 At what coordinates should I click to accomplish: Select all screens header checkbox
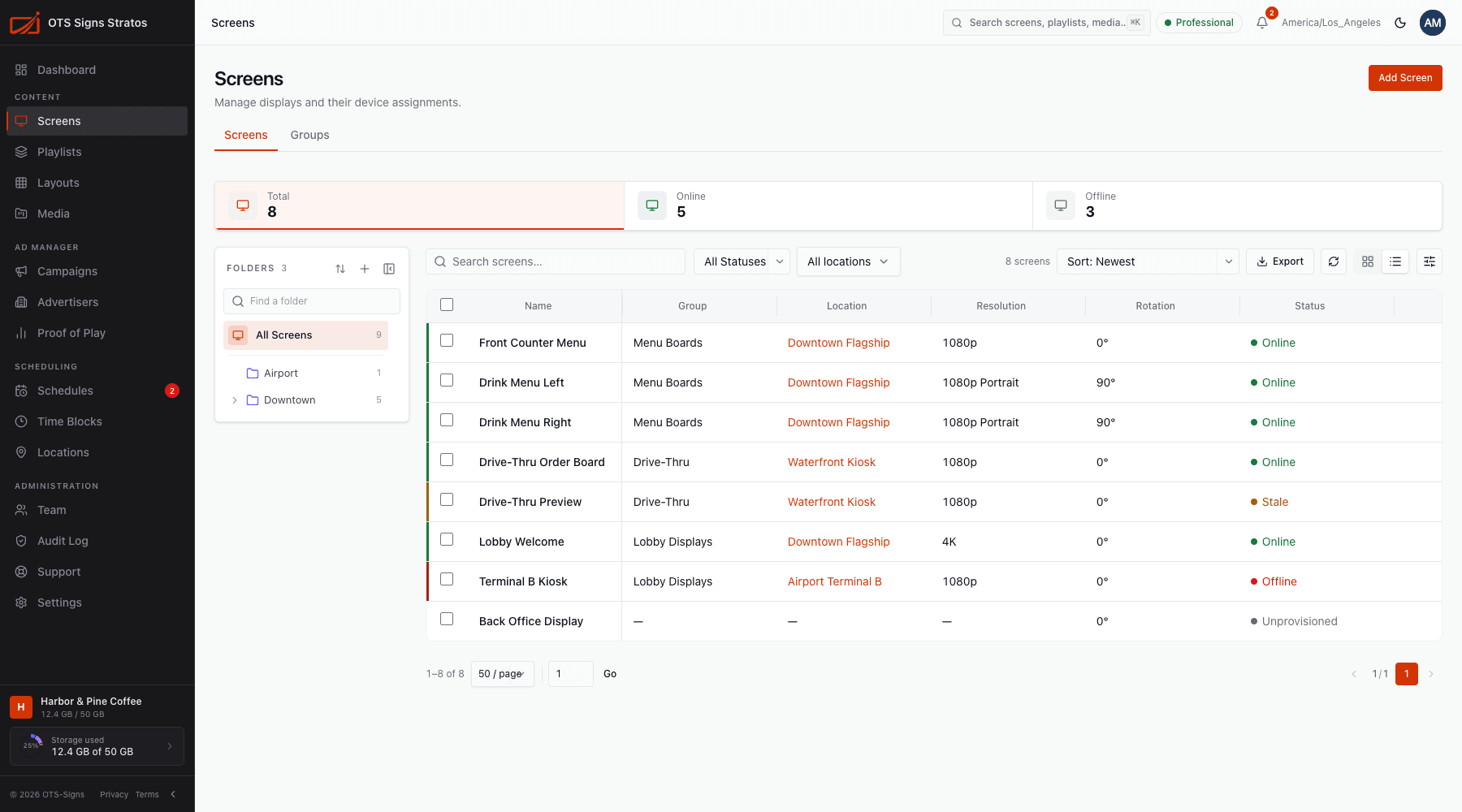tap(447, 304)
